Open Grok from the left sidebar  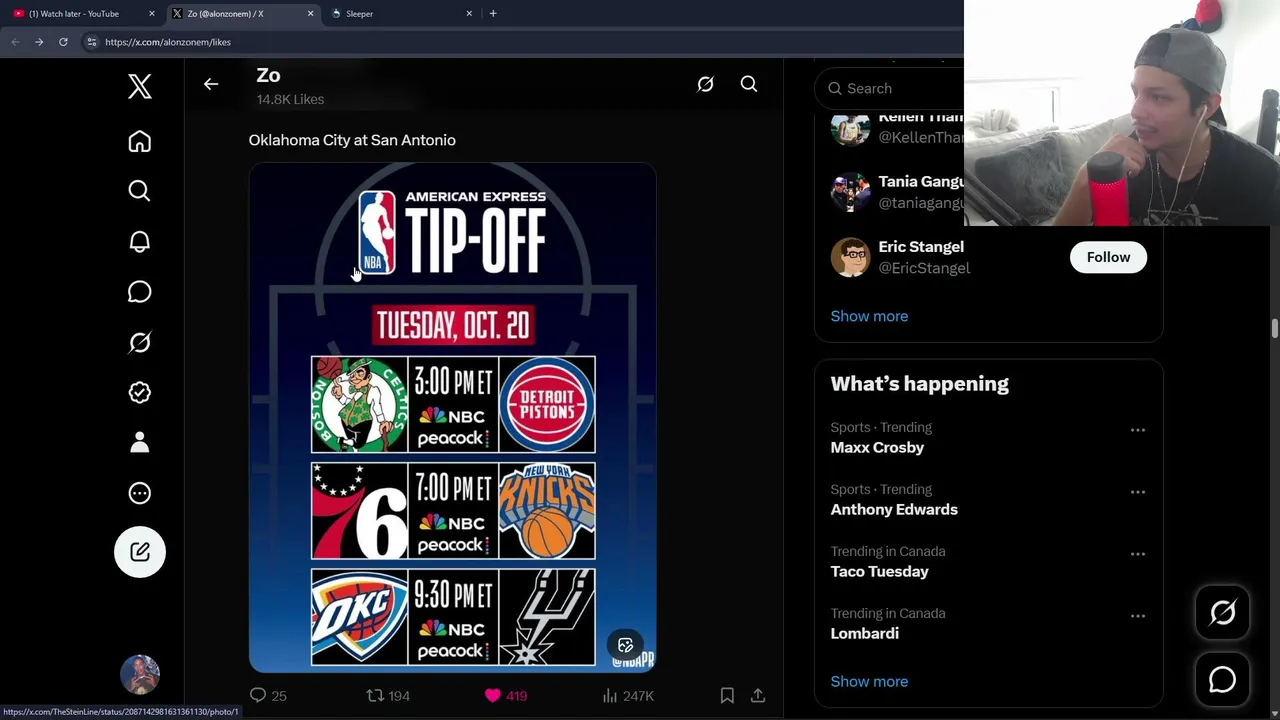click(140, 342)
